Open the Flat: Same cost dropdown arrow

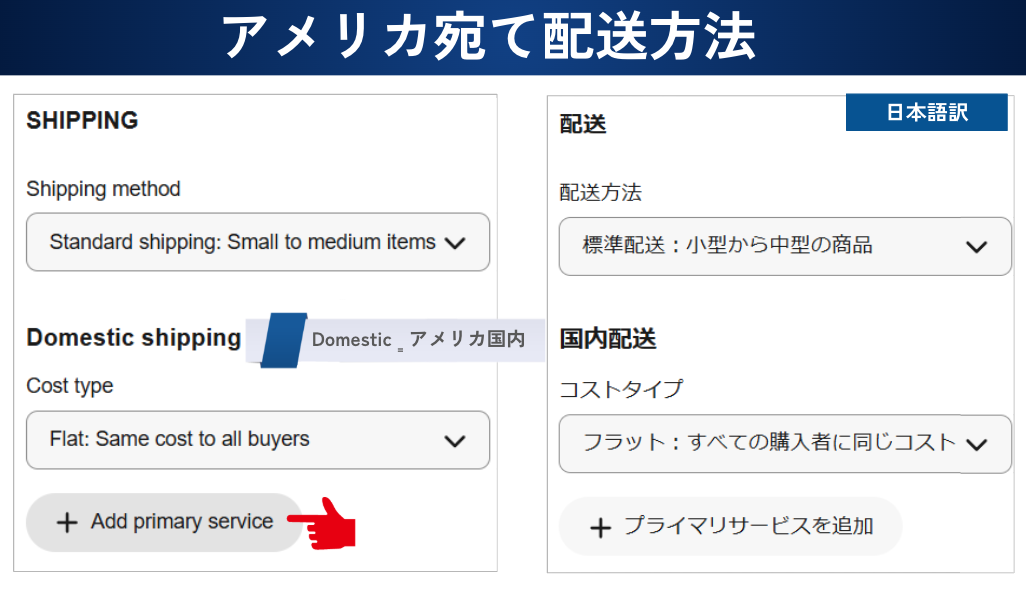click(454, 440)
